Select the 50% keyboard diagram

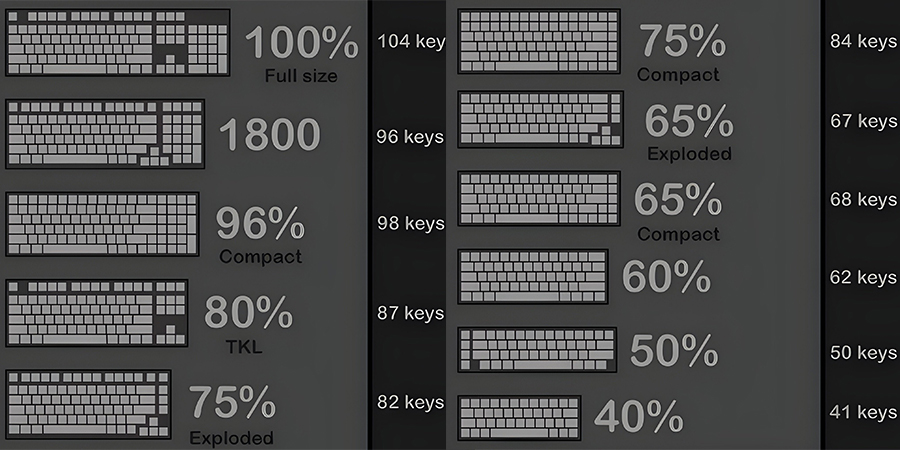(x=538, y=350)
